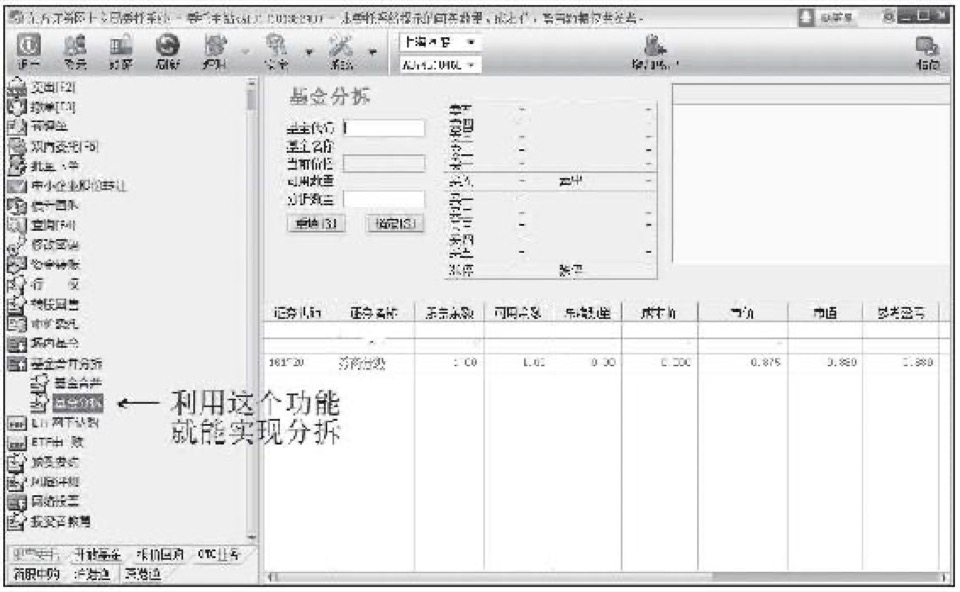Click the 证券代码 column header

(296, 313)
